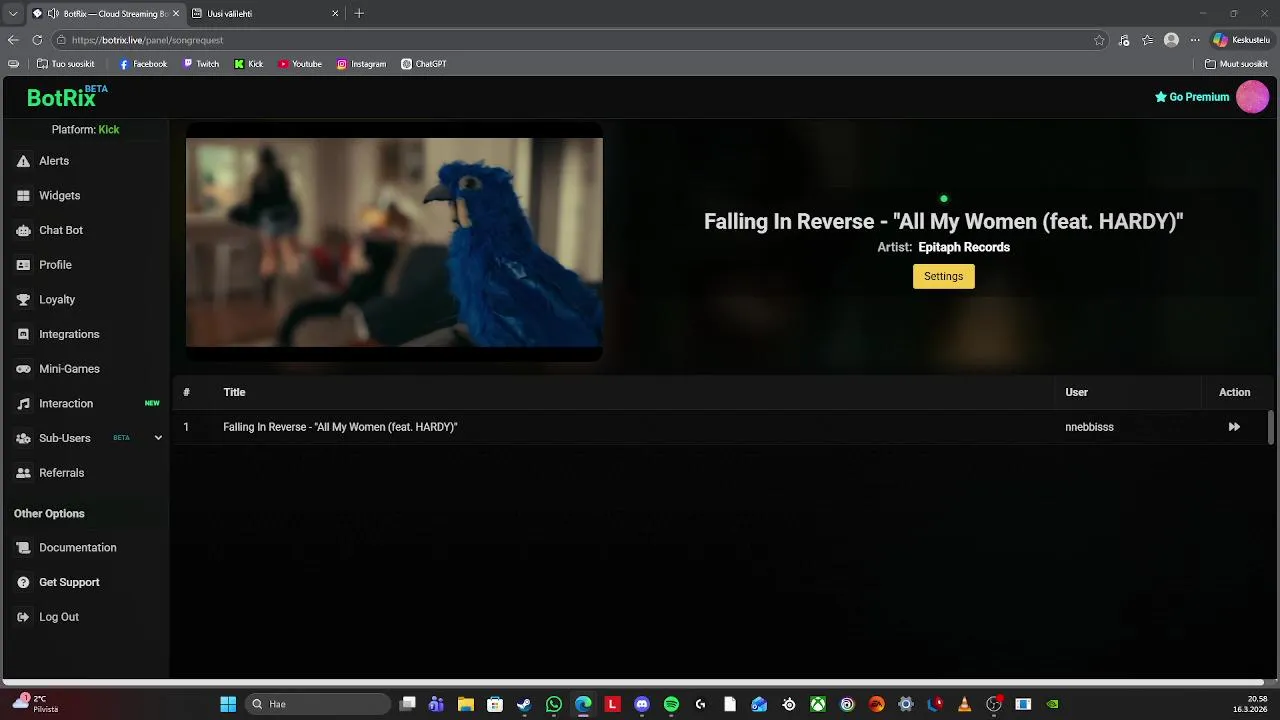The width and height of the screenshot is (1280, 720).
Task: Go to Chat Bot settings
Action: (x=60, y=230)
